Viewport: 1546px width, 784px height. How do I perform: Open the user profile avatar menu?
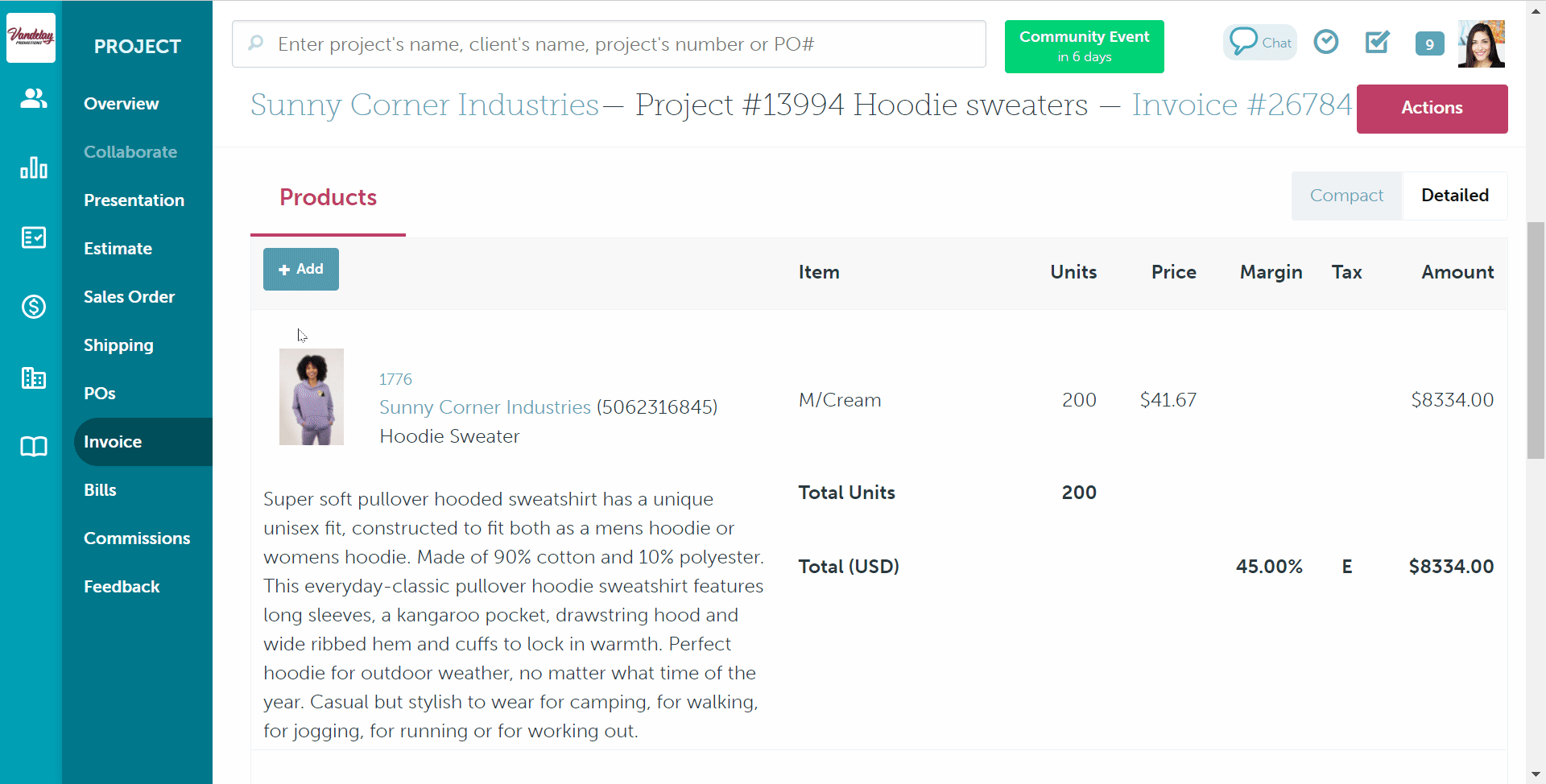click(x=1482, y=43)
